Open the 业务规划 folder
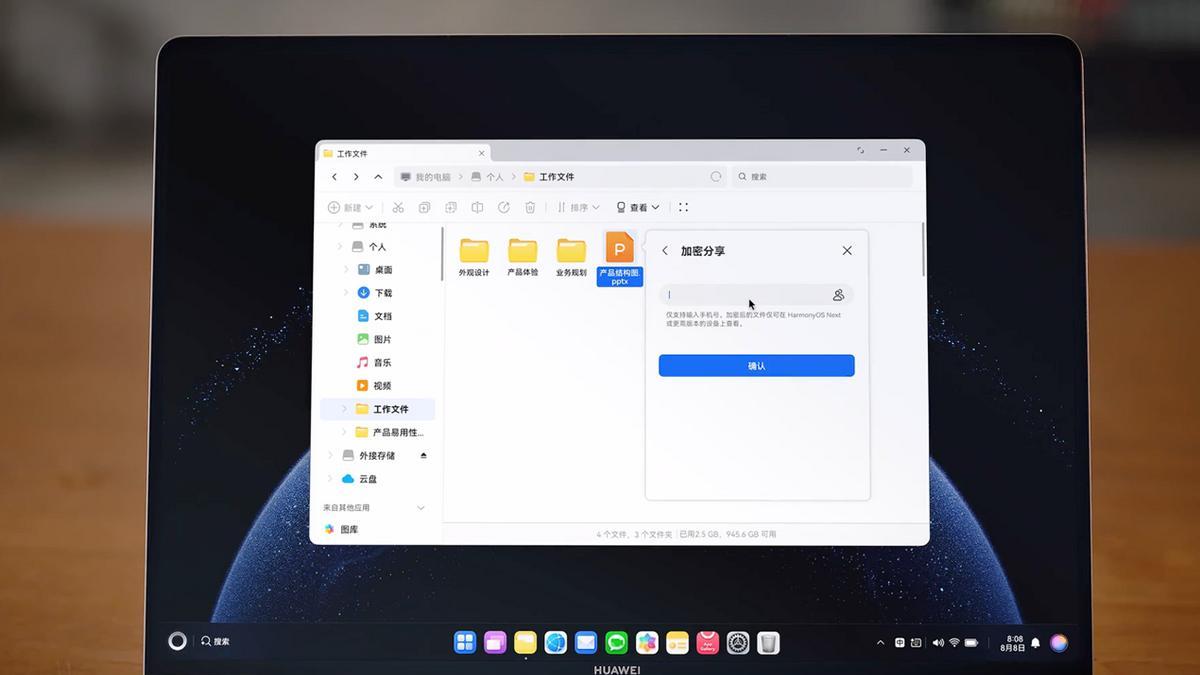This screenshot has width=1200, height=675. pos(571,257)
